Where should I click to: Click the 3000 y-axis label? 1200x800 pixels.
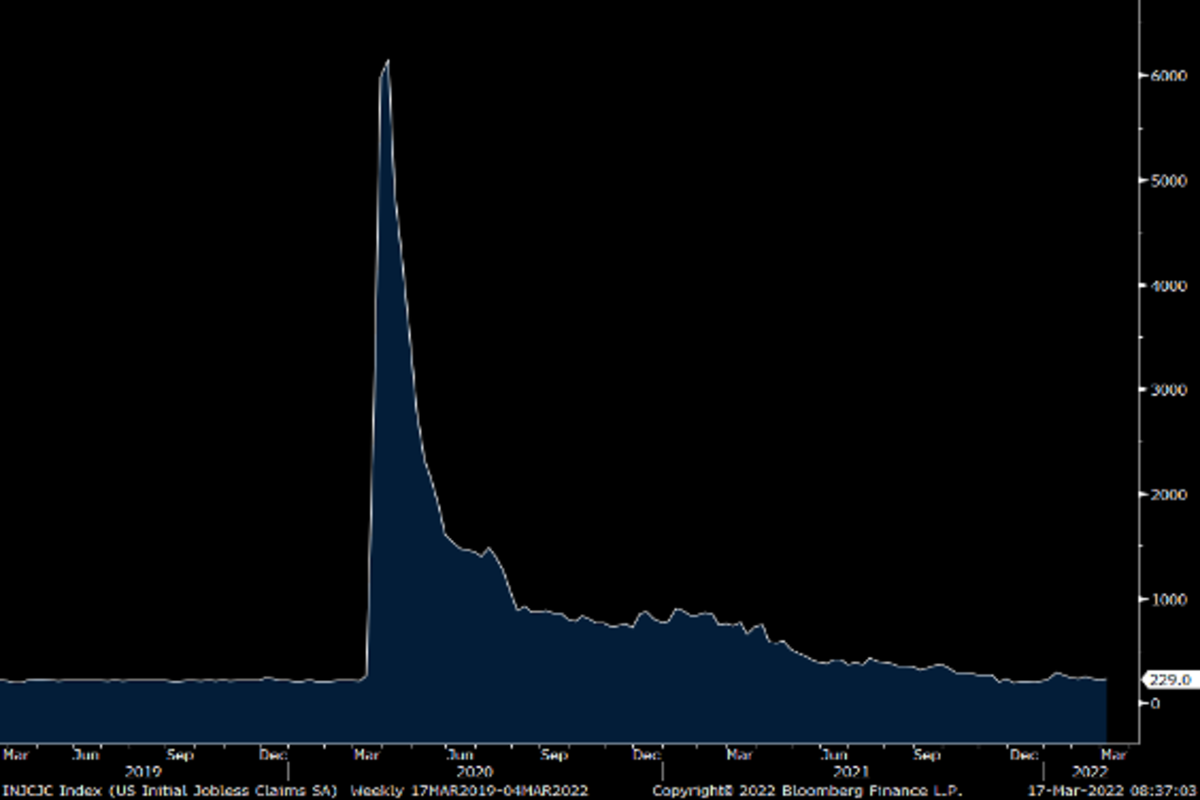1159,389
